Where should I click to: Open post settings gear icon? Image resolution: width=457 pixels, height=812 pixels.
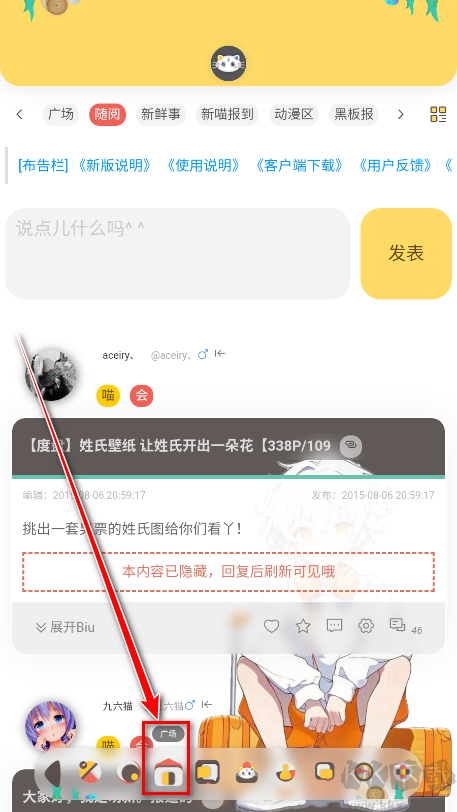coord(366,626)
